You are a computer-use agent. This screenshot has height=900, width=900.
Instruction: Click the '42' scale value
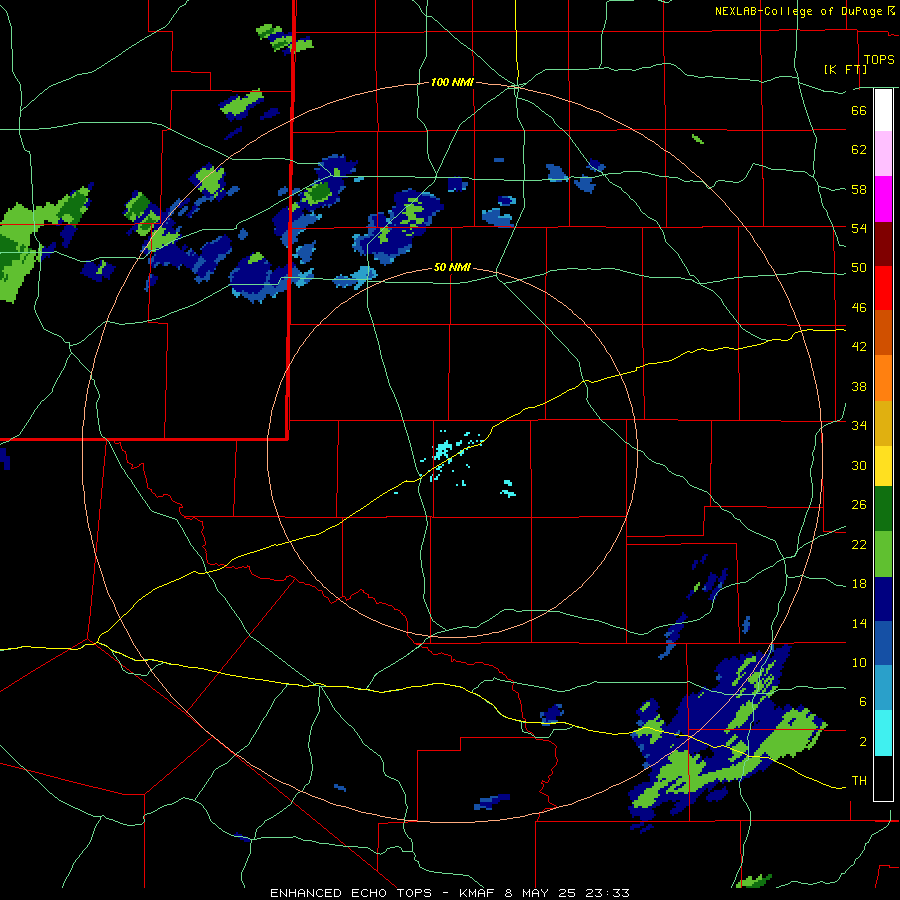point(859,347)
